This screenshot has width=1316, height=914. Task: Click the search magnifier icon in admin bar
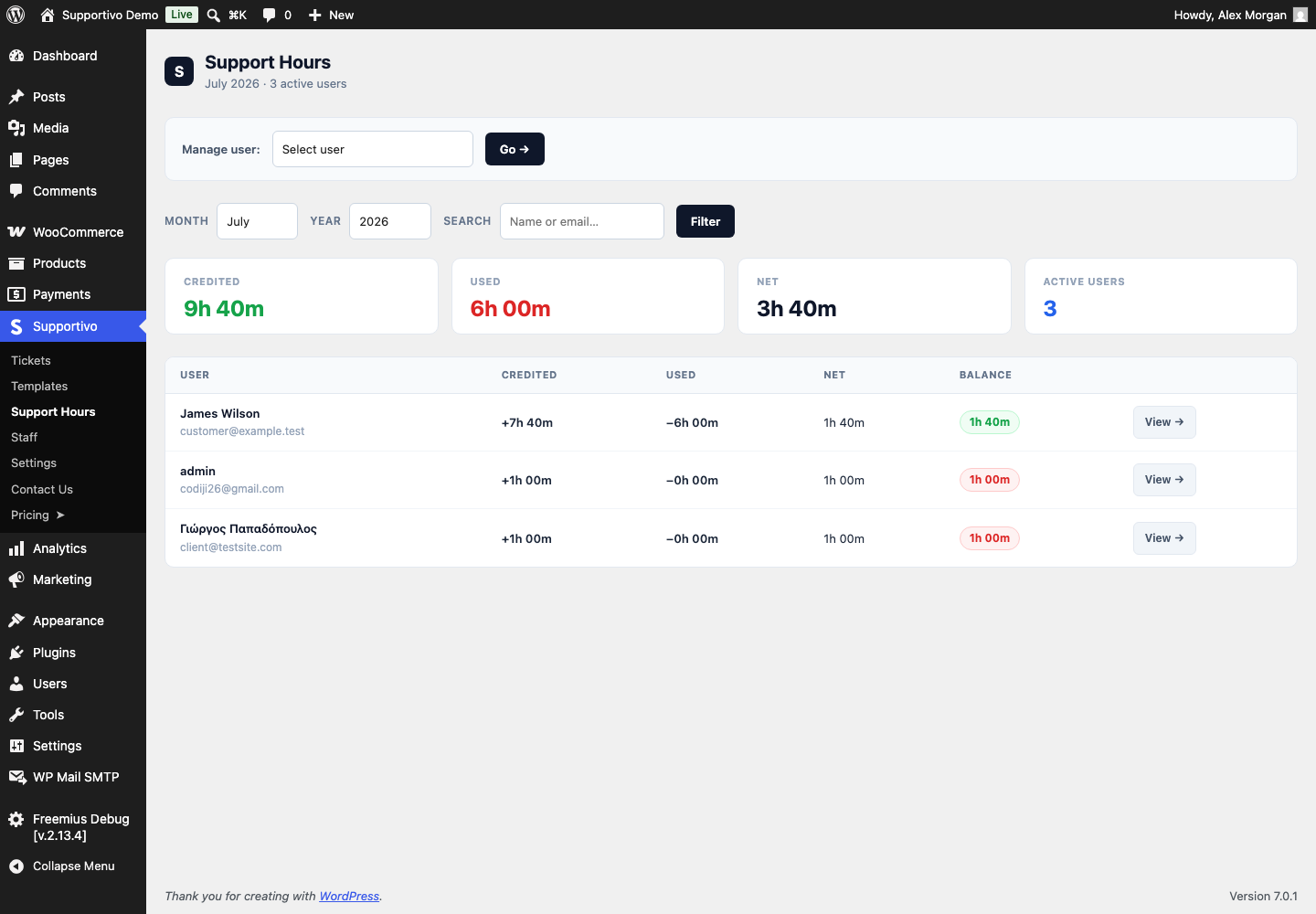point(213,15)
